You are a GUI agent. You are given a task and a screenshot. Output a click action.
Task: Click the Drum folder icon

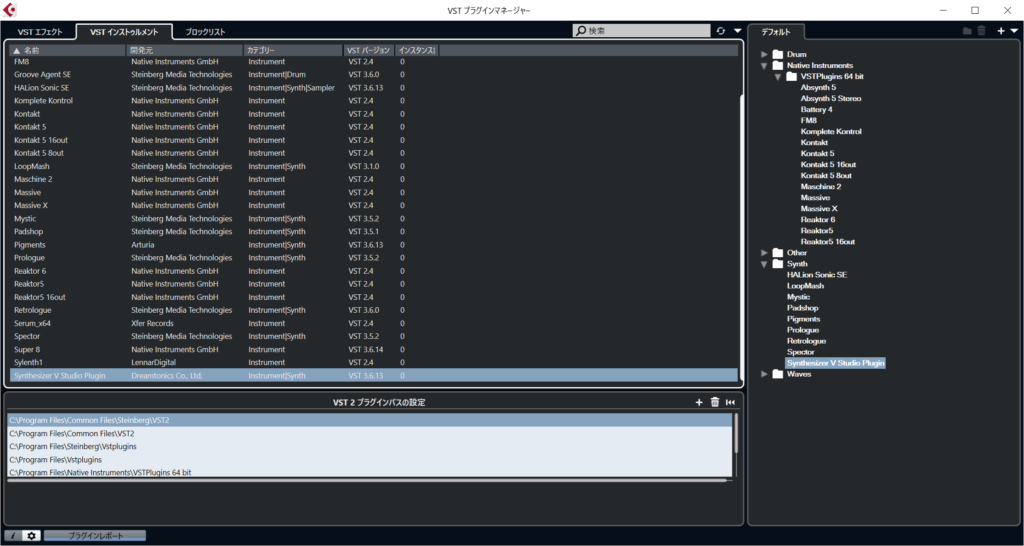click(777, 54)
